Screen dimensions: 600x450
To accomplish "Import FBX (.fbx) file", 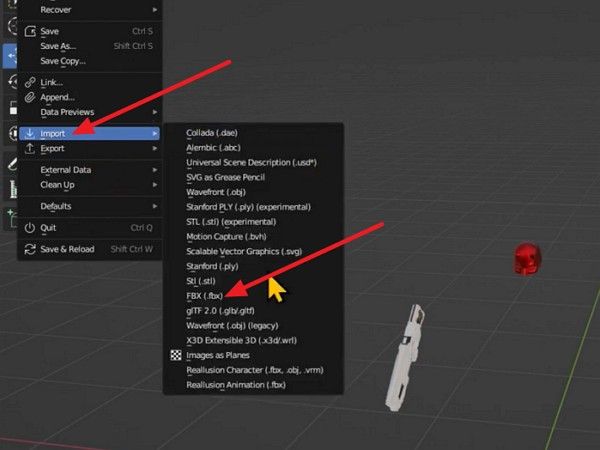I will pyautogui.click(x=253, y=296).
